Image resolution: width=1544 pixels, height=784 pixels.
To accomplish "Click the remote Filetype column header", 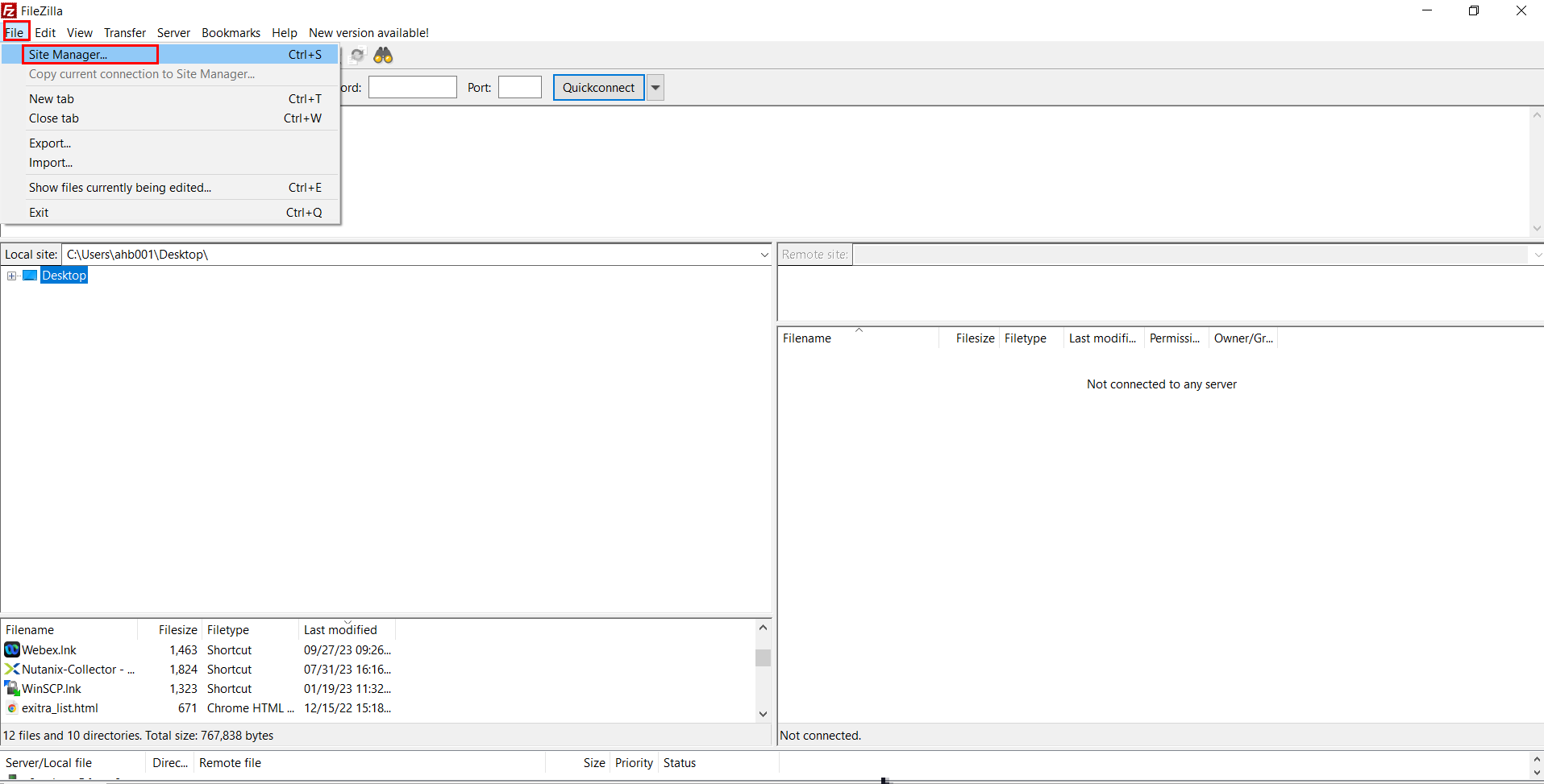I will coord(1031,338).
